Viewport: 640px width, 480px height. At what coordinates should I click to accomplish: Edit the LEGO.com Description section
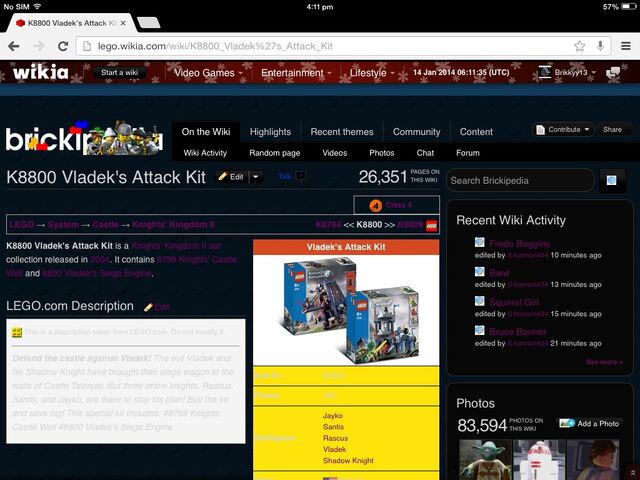pyautogui.click(x=157, y=307)
